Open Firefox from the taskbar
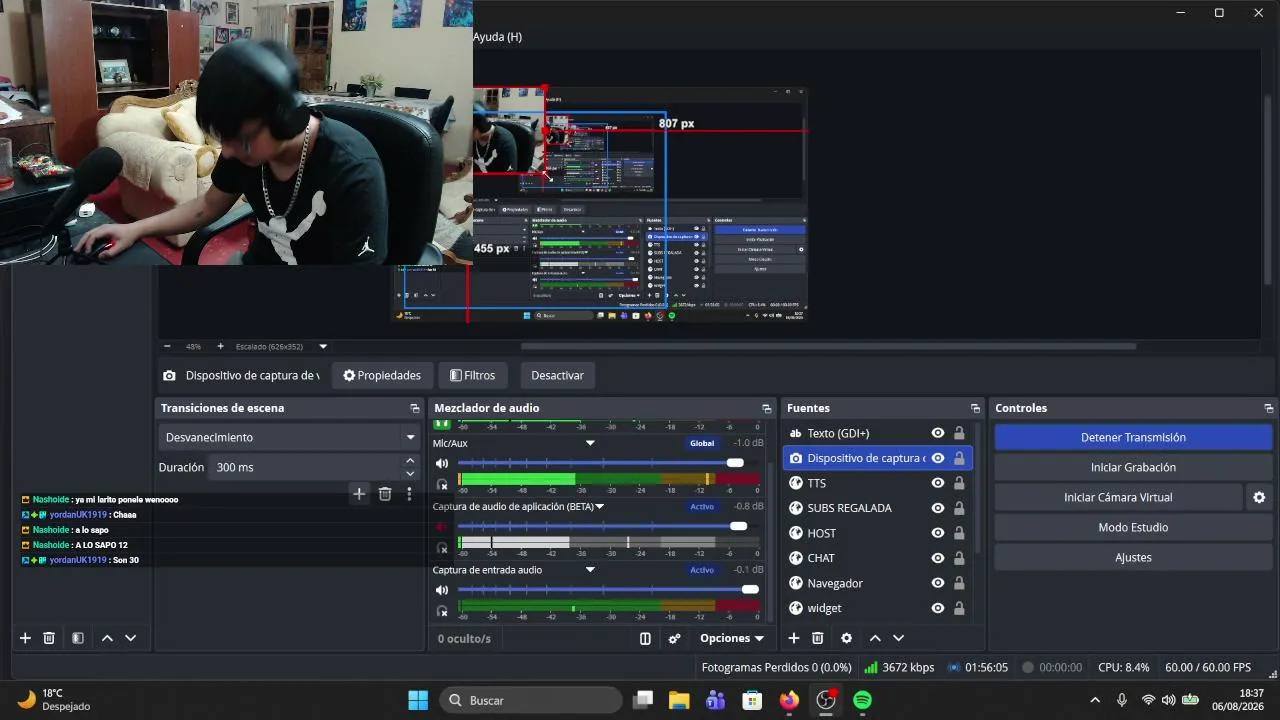 (x=790, y=700)
